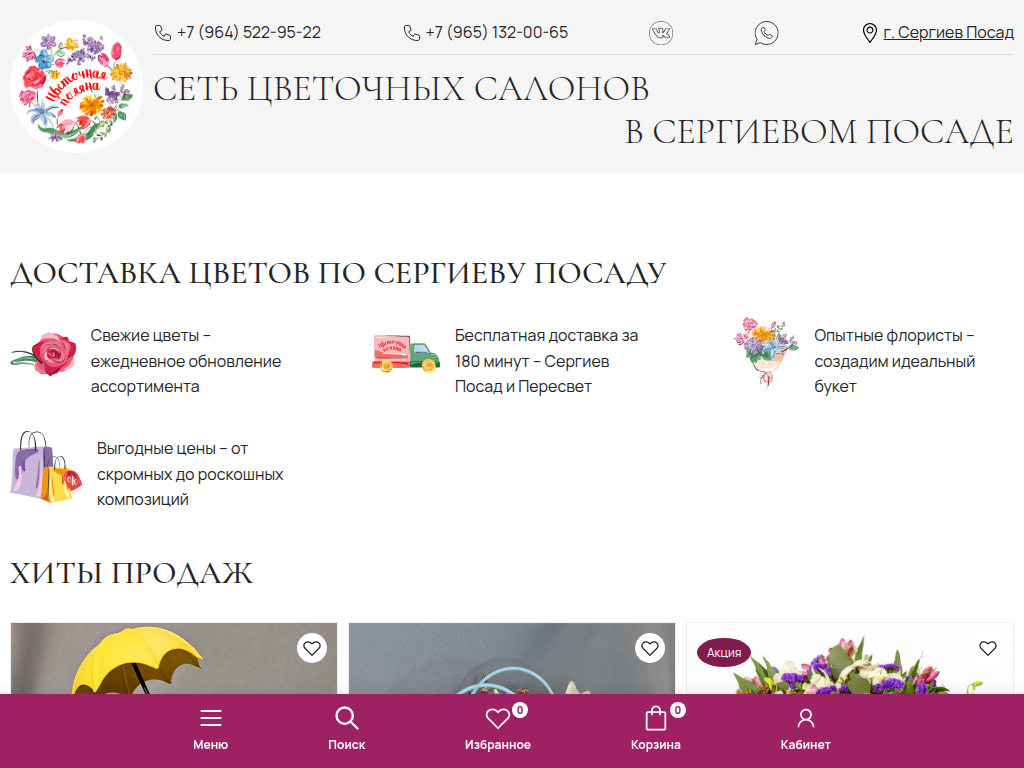Screen dimensions: 1024x768
Task: Call +7 (964) 522-95-22 number link
Action: click(248, 32)
